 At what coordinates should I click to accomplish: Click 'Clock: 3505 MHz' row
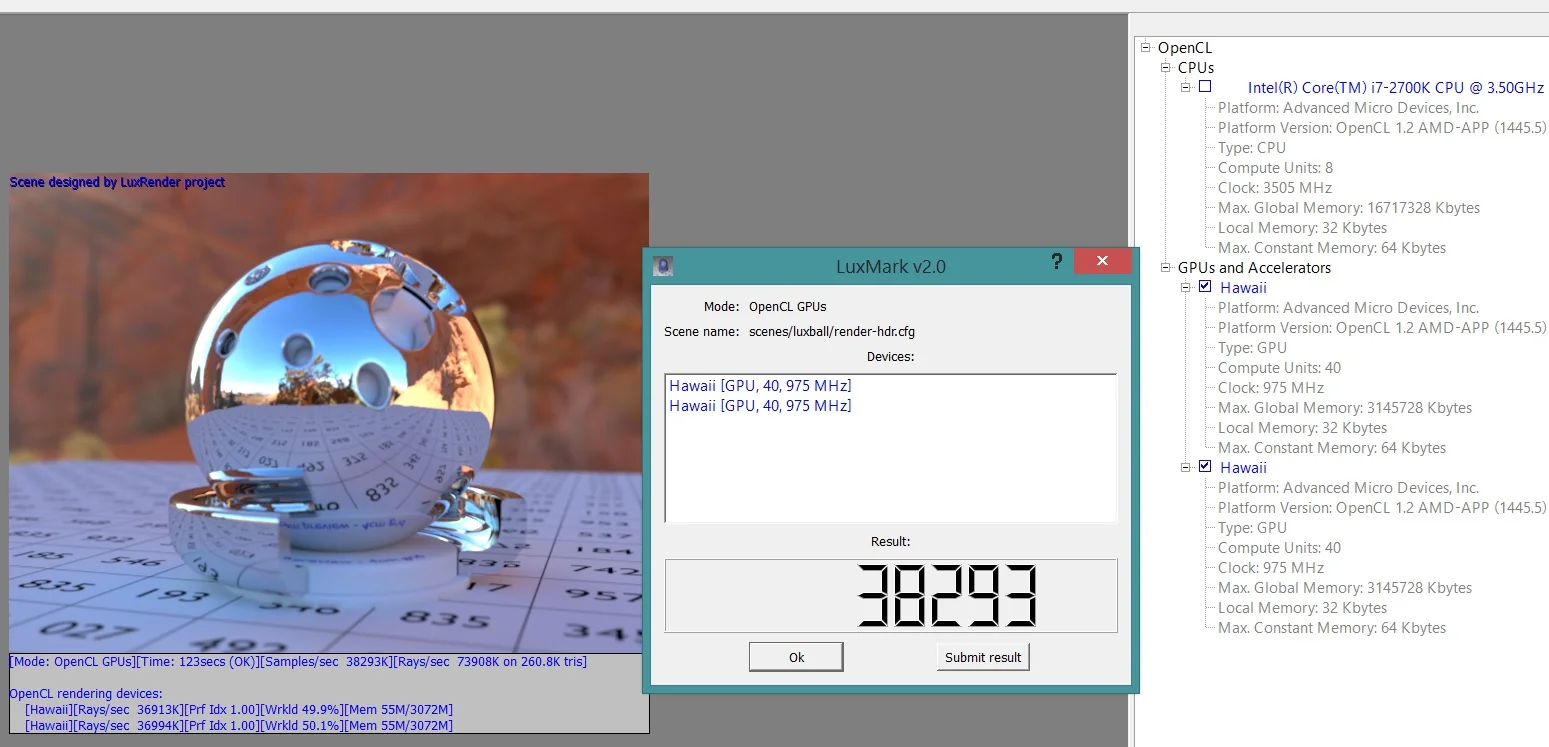(1275, 187)
